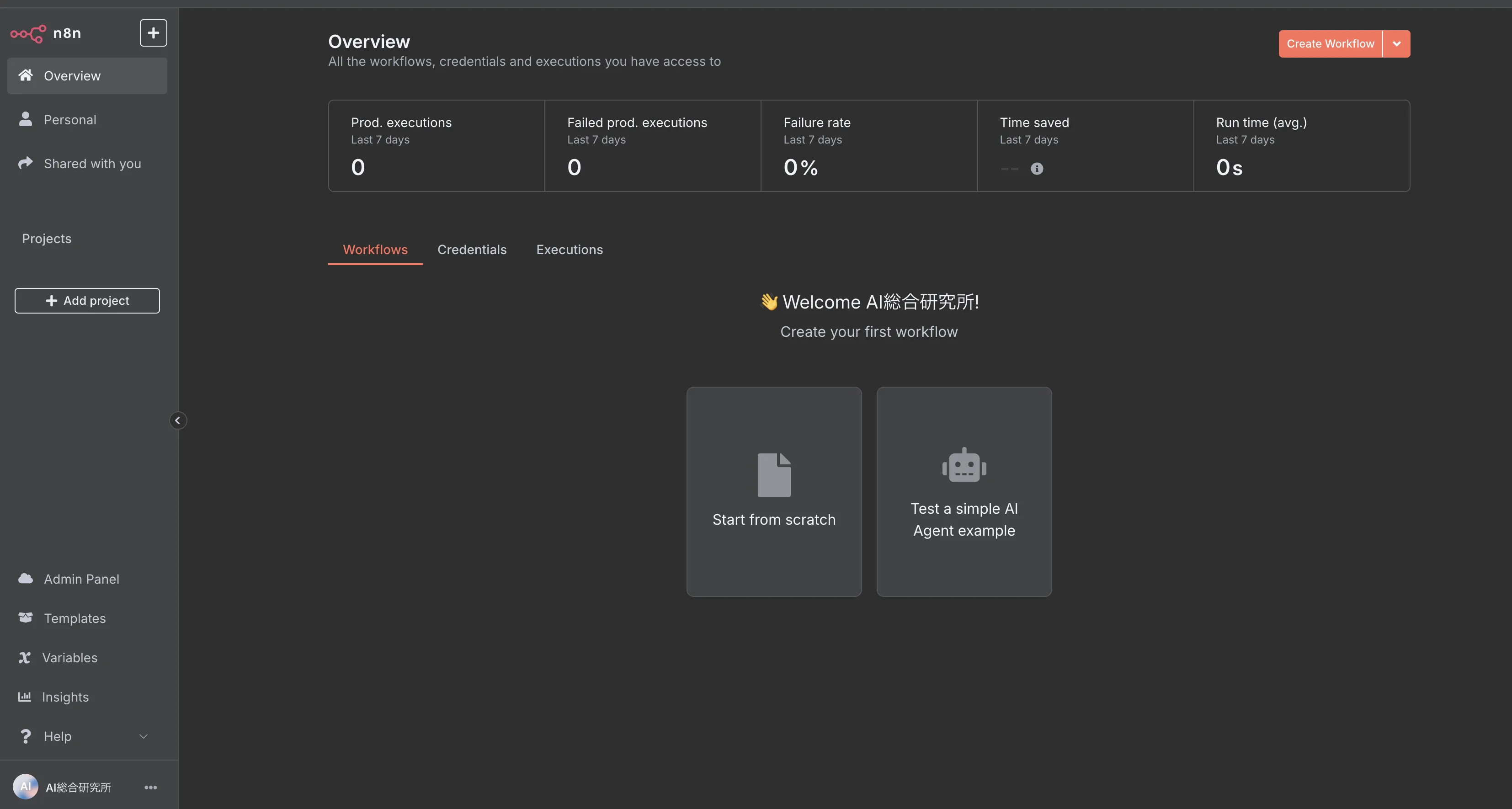Click the Add project button
The height and width of the screenshot is (809, 1512).
click(87, 301)
